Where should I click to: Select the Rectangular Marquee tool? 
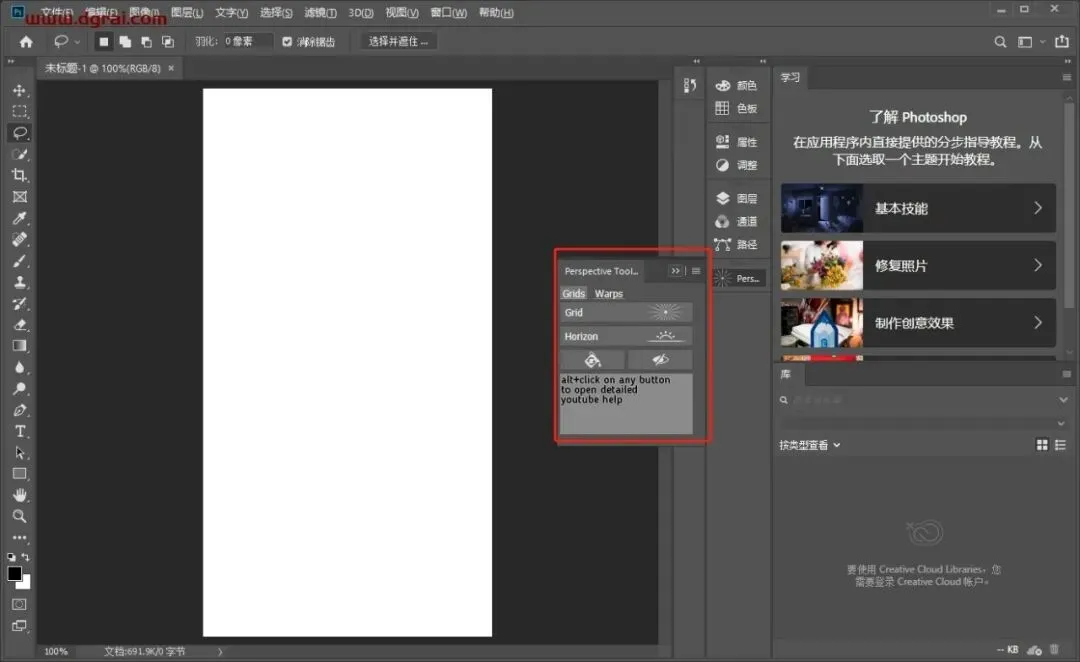19,112
